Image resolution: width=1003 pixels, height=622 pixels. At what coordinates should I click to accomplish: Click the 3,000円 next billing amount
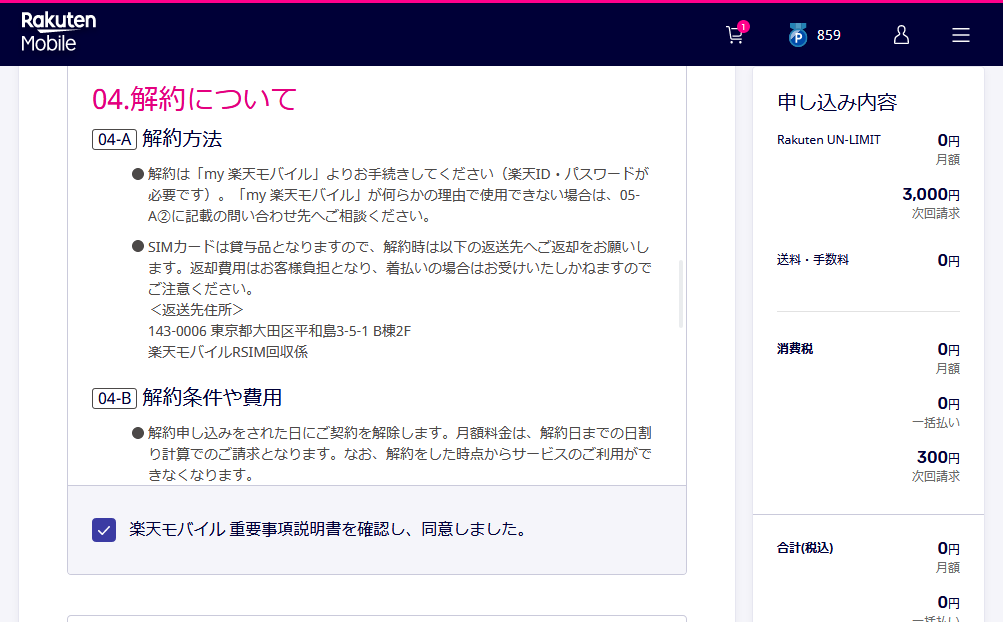coord(931,194)
